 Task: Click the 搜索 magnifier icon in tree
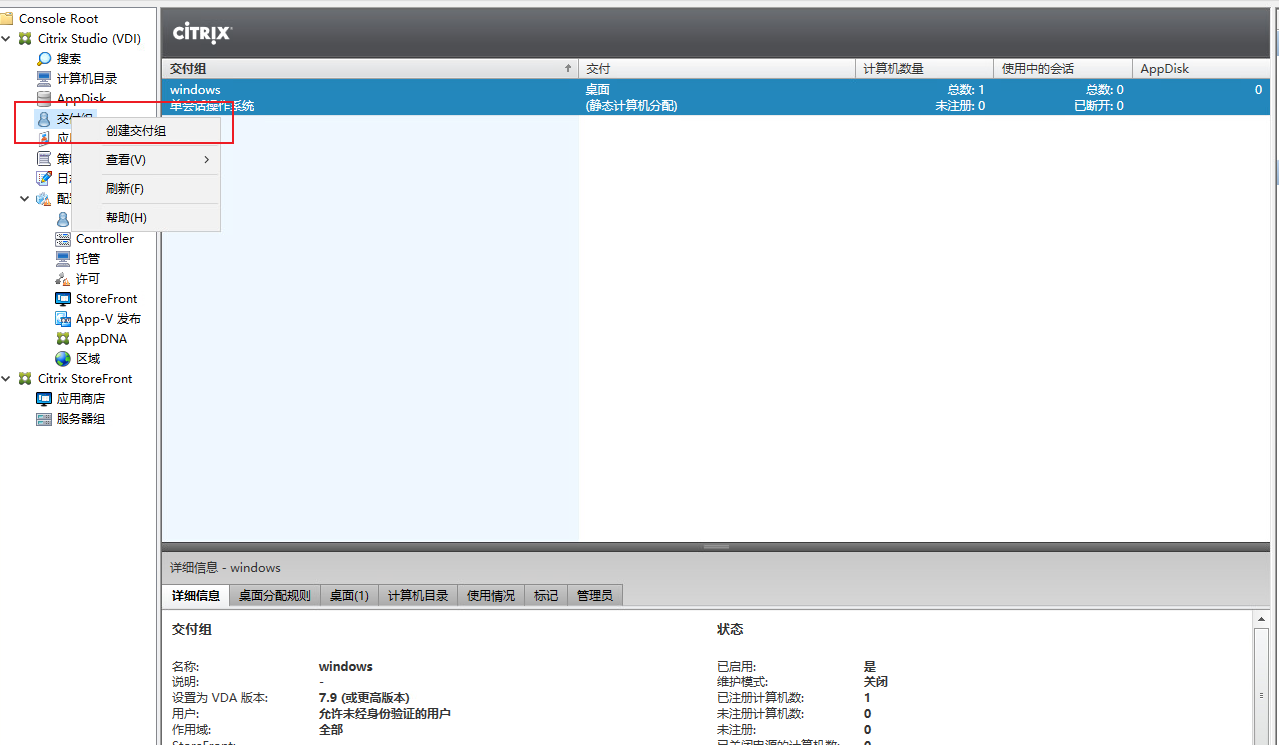[x=44, y=59]
